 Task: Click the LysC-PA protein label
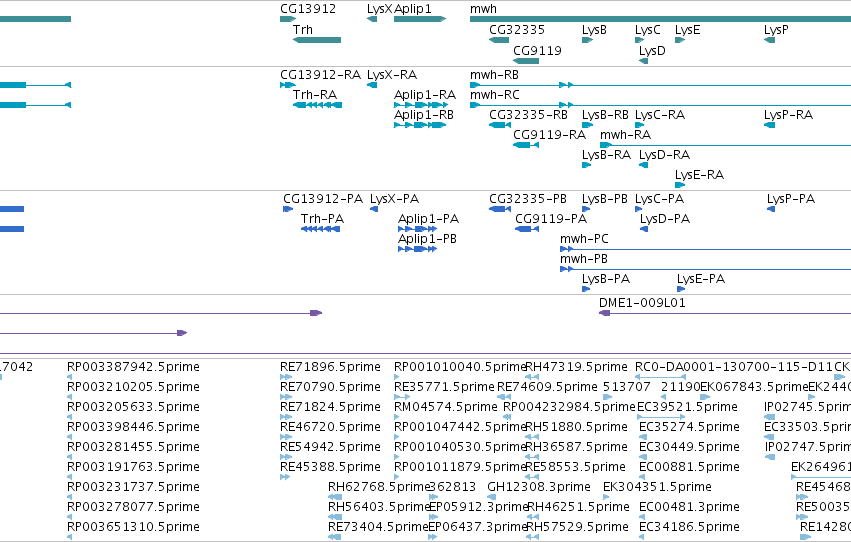point(659,199)
